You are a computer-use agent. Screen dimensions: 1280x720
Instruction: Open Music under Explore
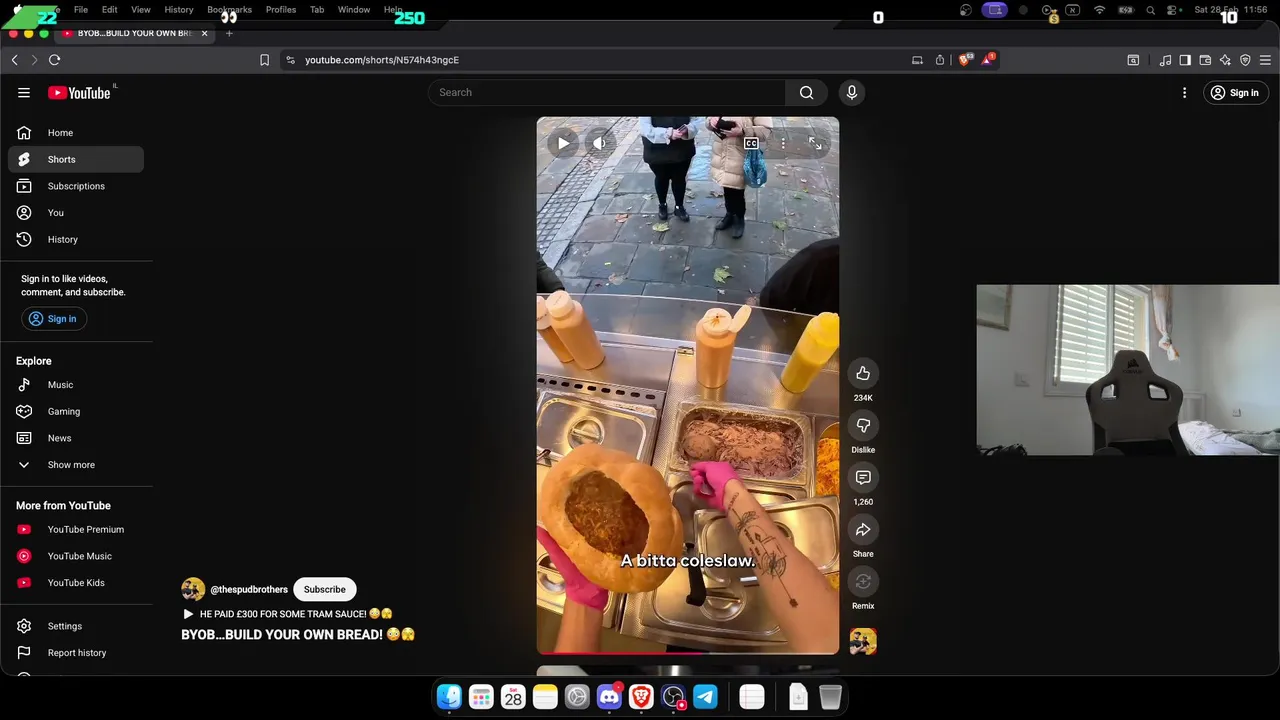pos(76,384)
